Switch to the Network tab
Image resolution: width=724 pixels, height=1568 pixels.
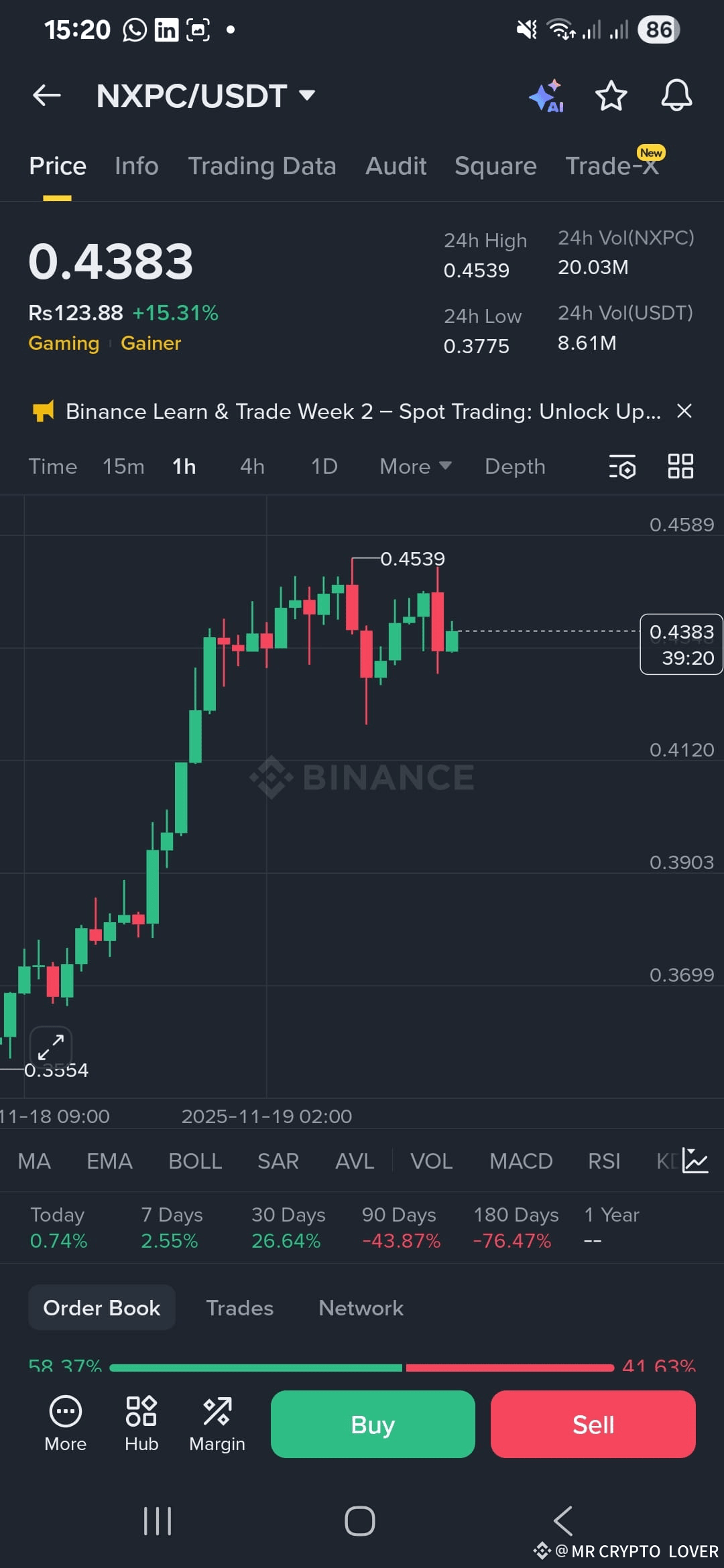click(361, 1308)
